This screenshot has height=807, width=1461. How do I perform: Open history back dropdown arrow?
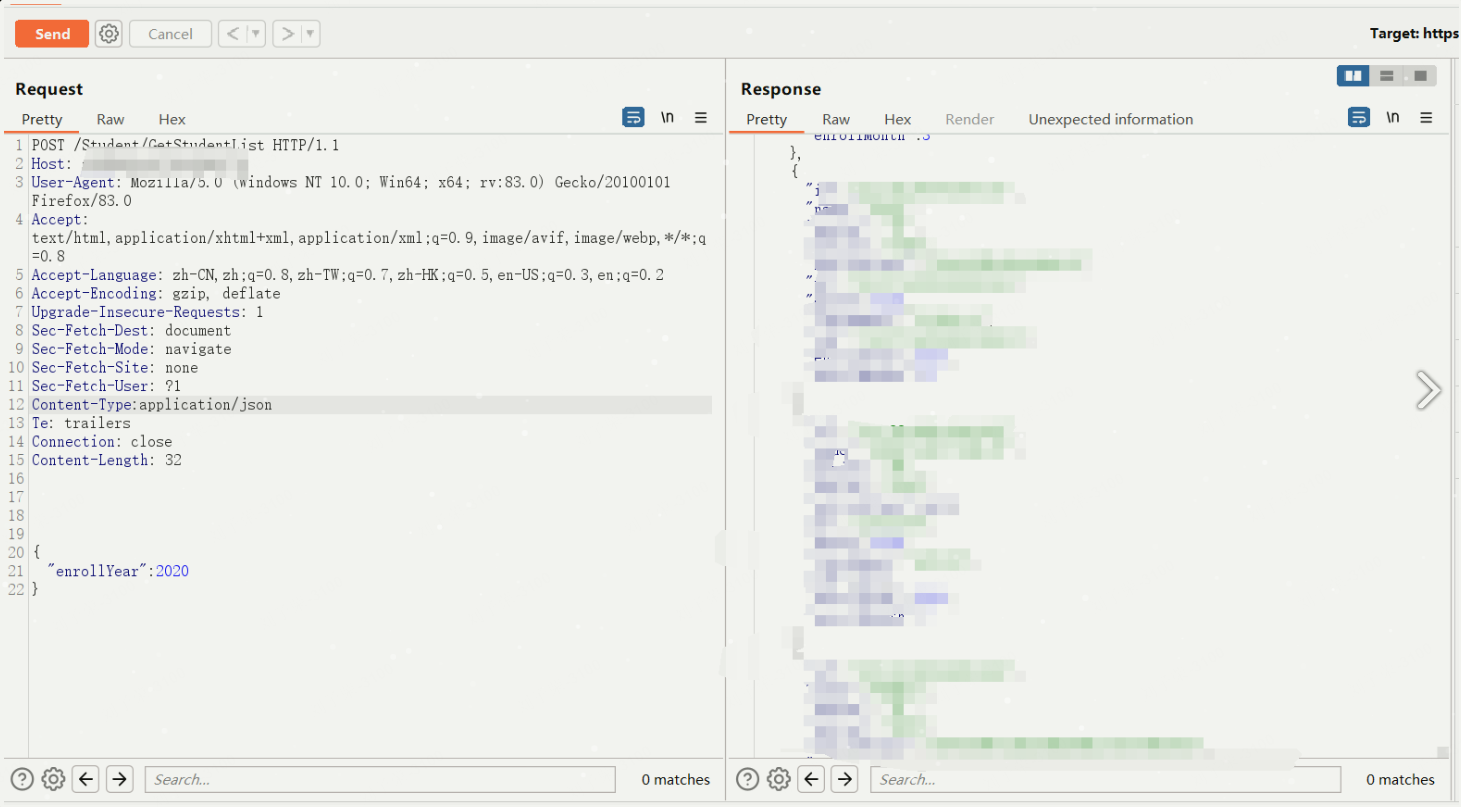256,34
